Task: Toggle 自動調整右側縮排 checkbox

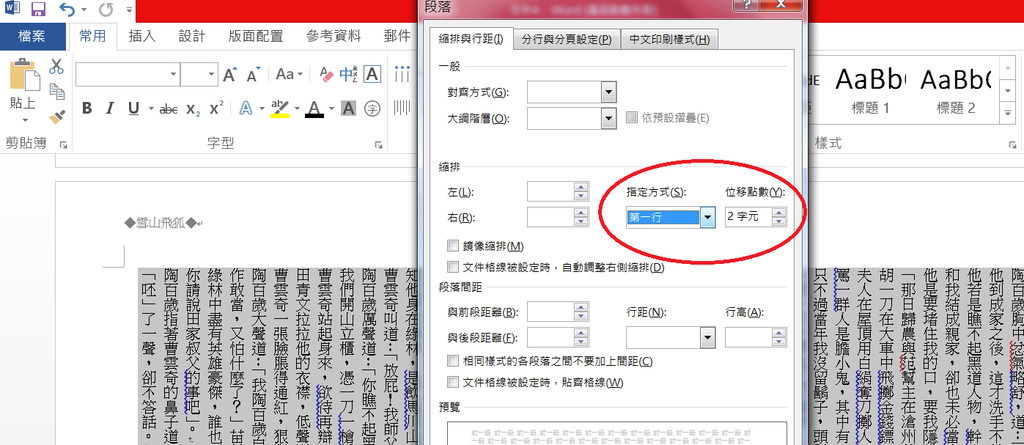Action: [x=453, y=267]
